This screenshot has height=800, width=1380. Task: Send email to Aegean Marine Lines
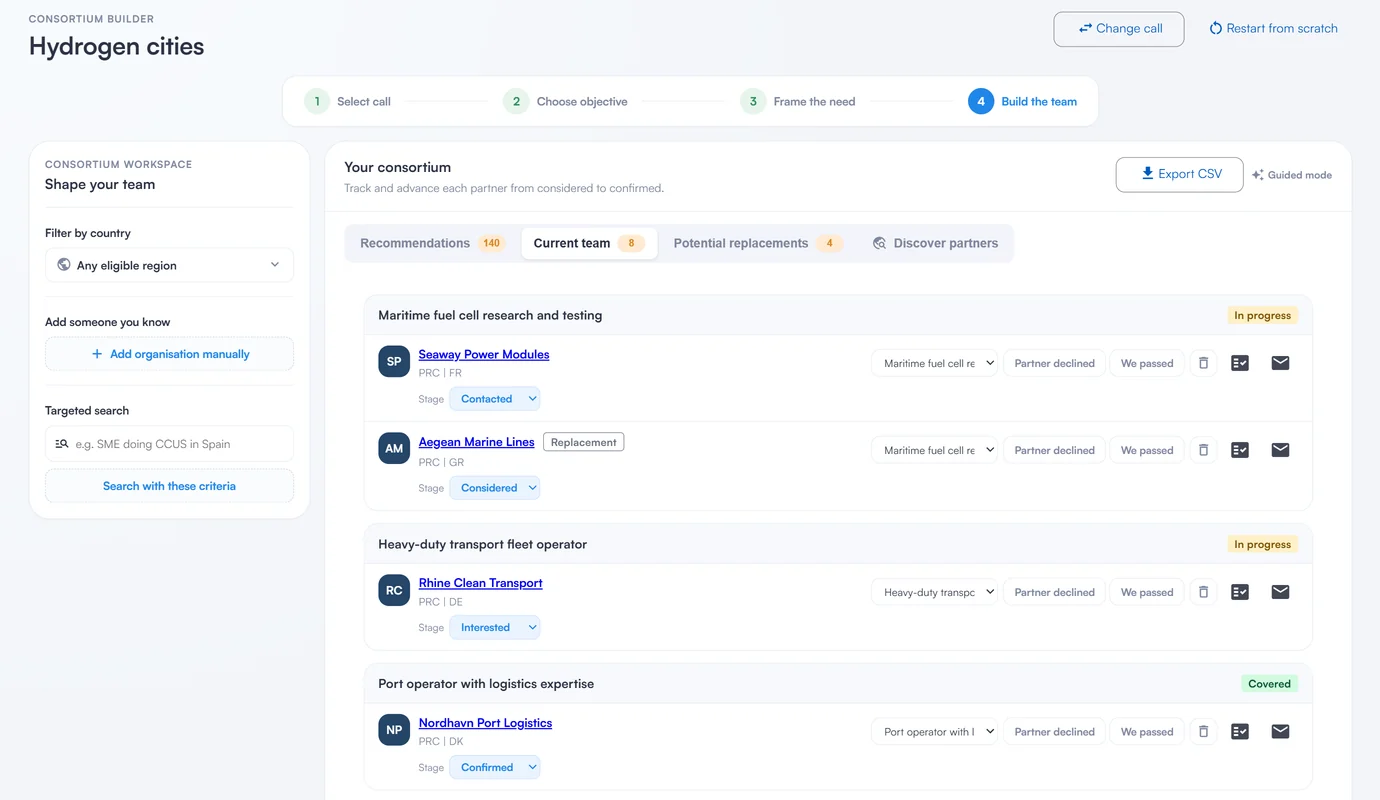coord(1280,450)
